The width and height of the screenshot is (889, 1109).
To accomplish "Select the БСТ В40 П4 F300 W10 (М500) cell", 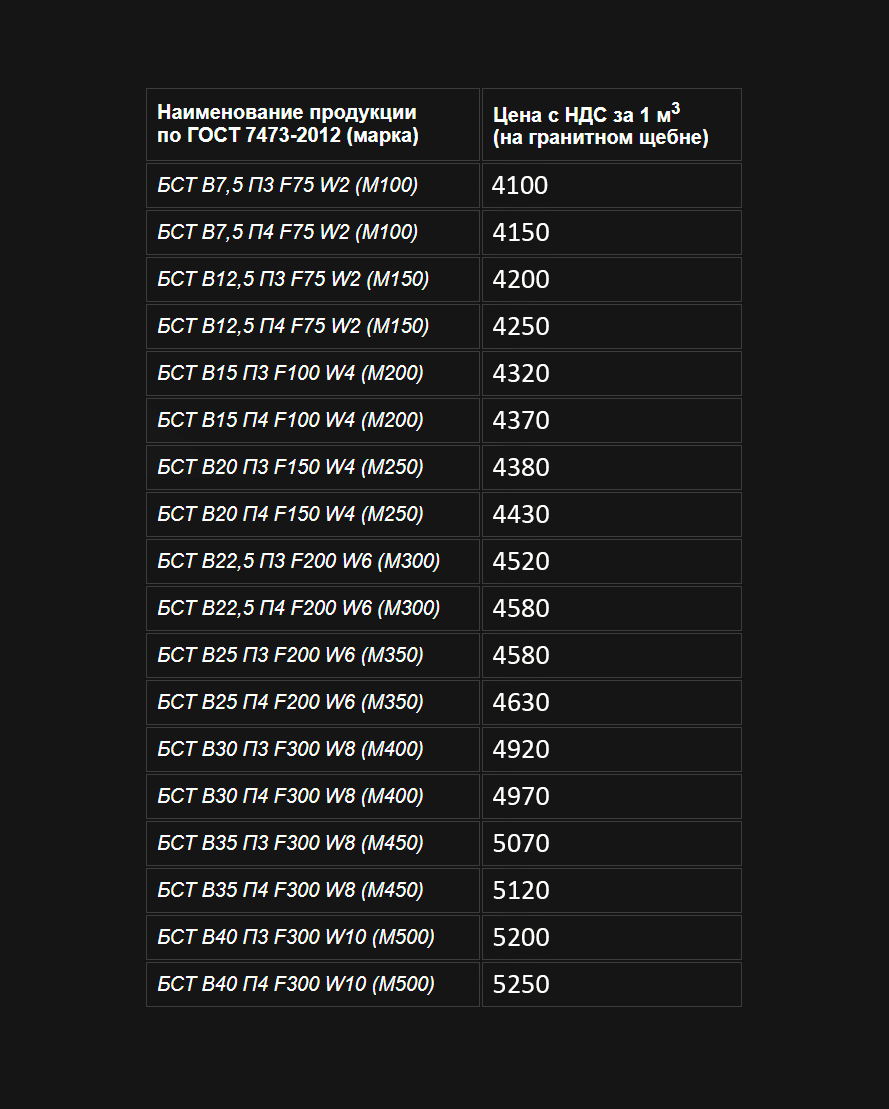I will [x=313, y=985].
